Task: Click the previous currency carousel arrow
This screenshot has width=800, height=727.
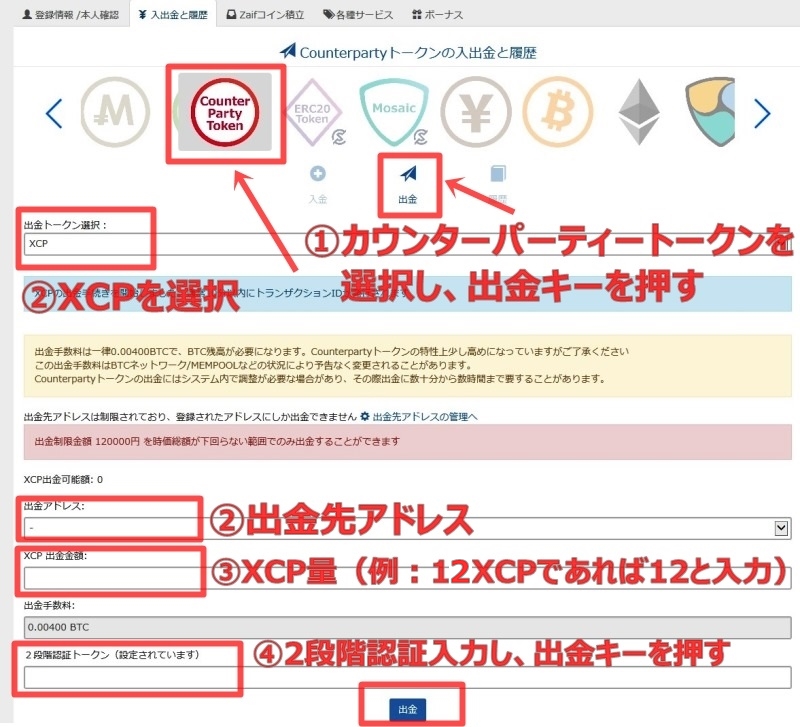Action: (x=54, y=113)
